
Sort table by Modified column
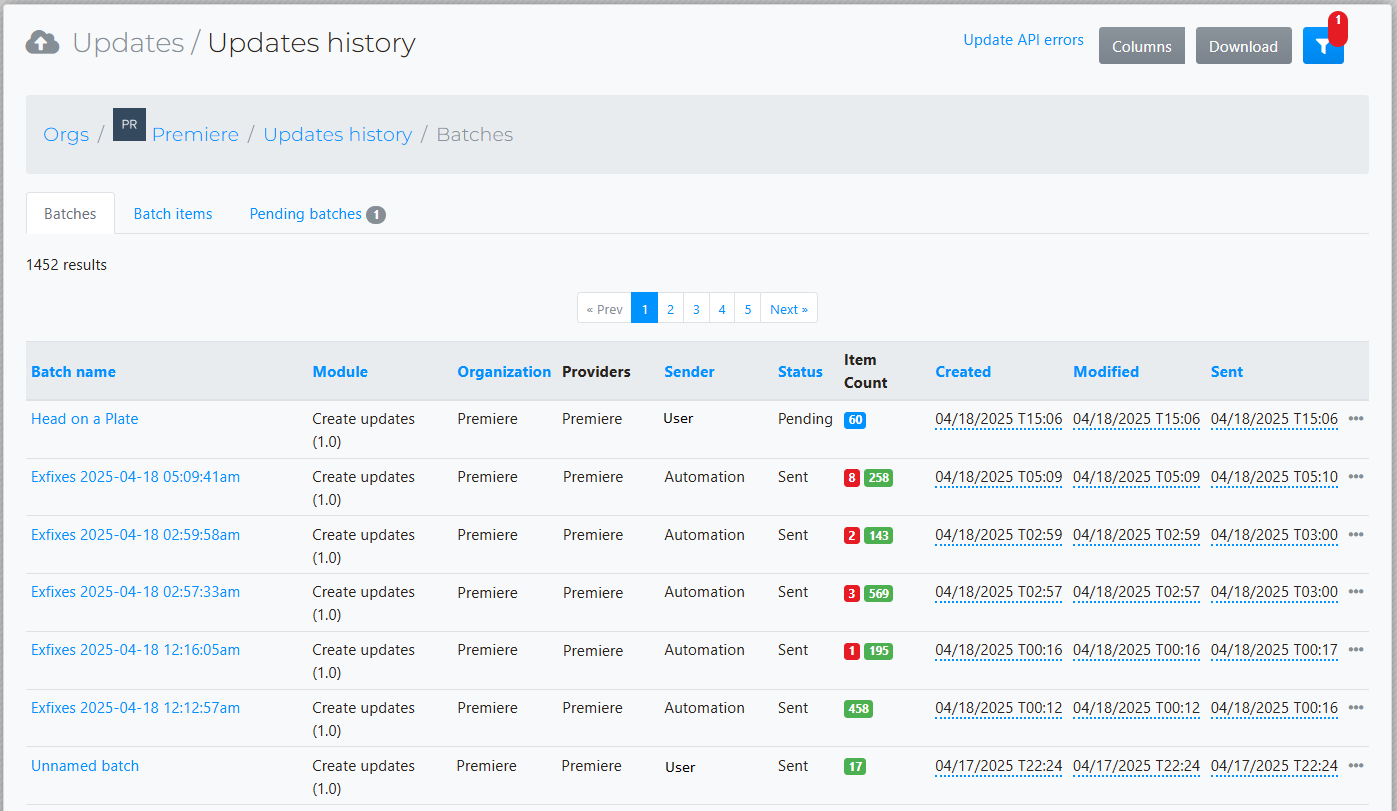tap(1106, 371)
